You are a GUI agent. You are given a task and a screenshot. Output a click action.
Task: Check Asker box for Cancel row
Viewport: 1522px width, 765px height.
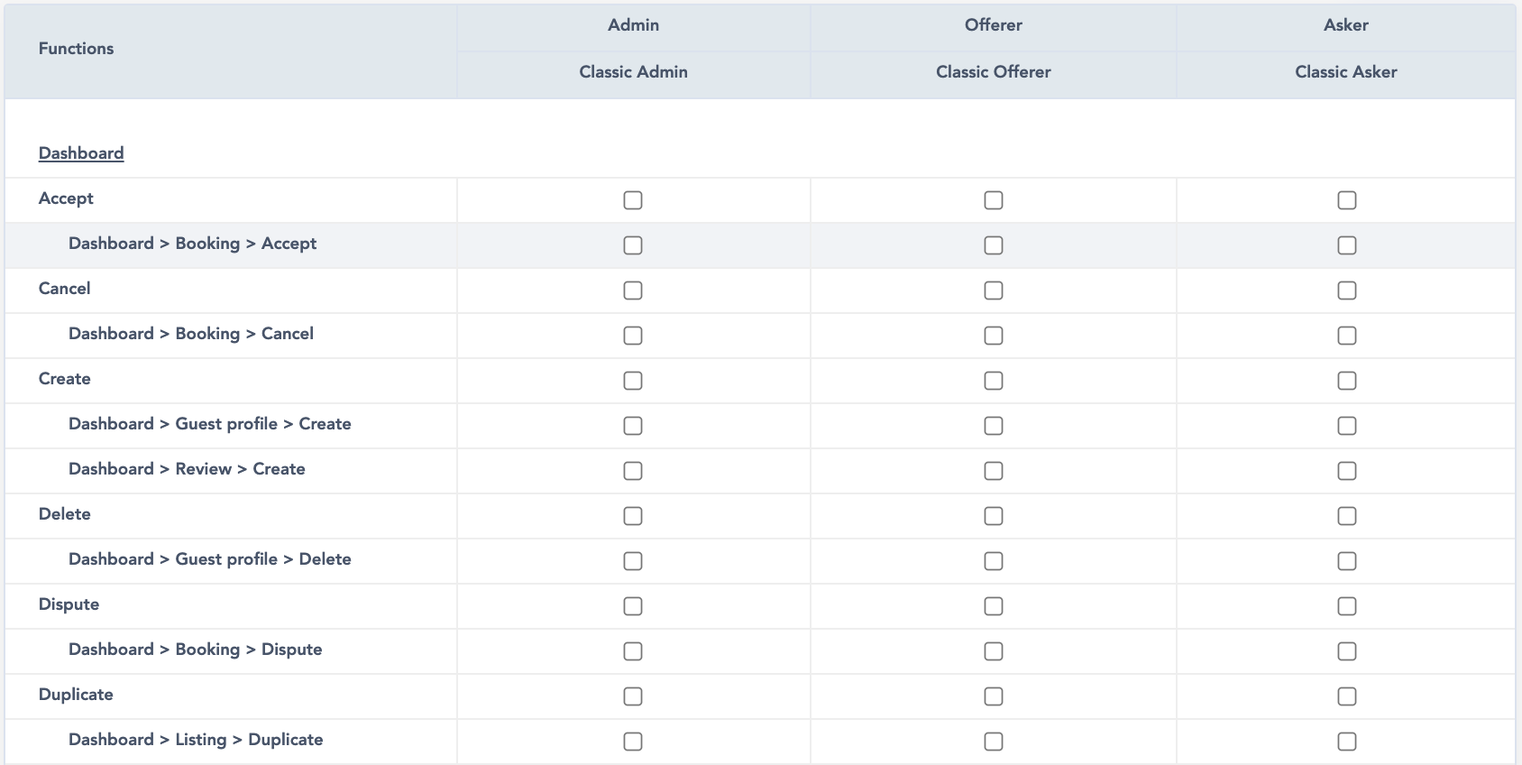(1347, 290)
